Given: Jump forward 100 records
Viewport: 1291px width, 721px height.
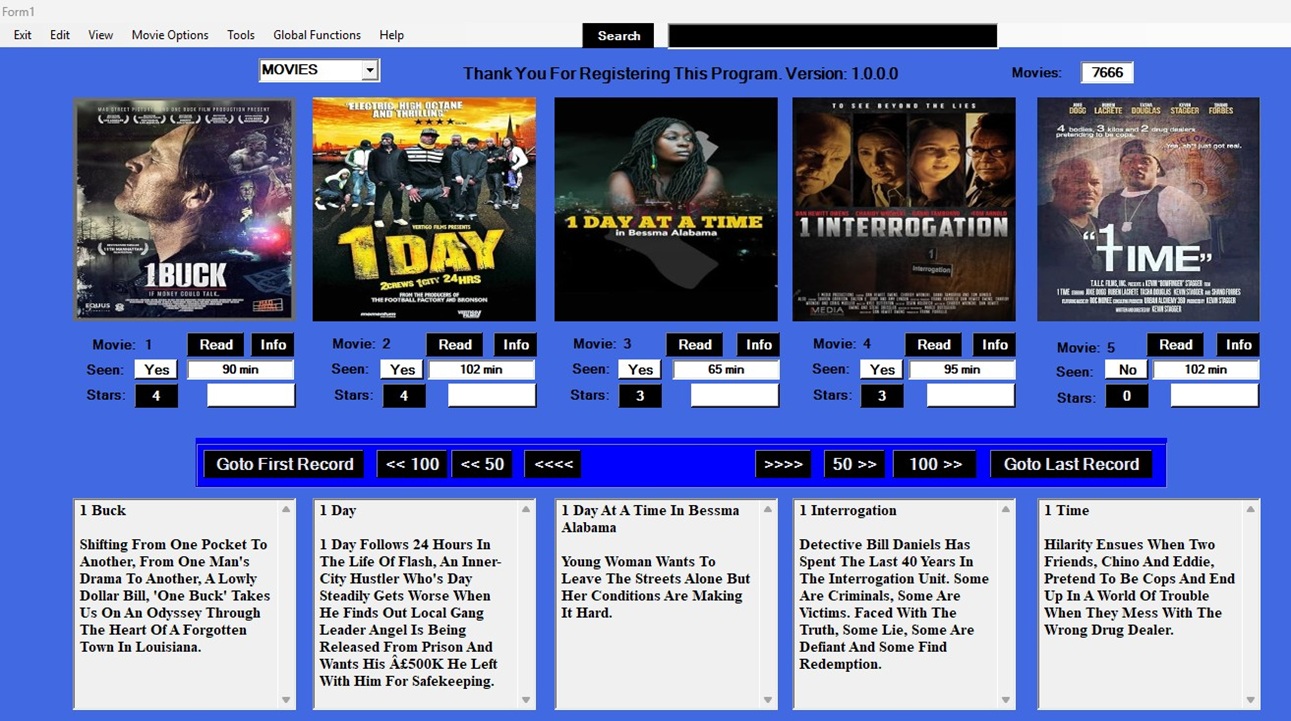Looking at the screenshot, I should click(935, 464).
